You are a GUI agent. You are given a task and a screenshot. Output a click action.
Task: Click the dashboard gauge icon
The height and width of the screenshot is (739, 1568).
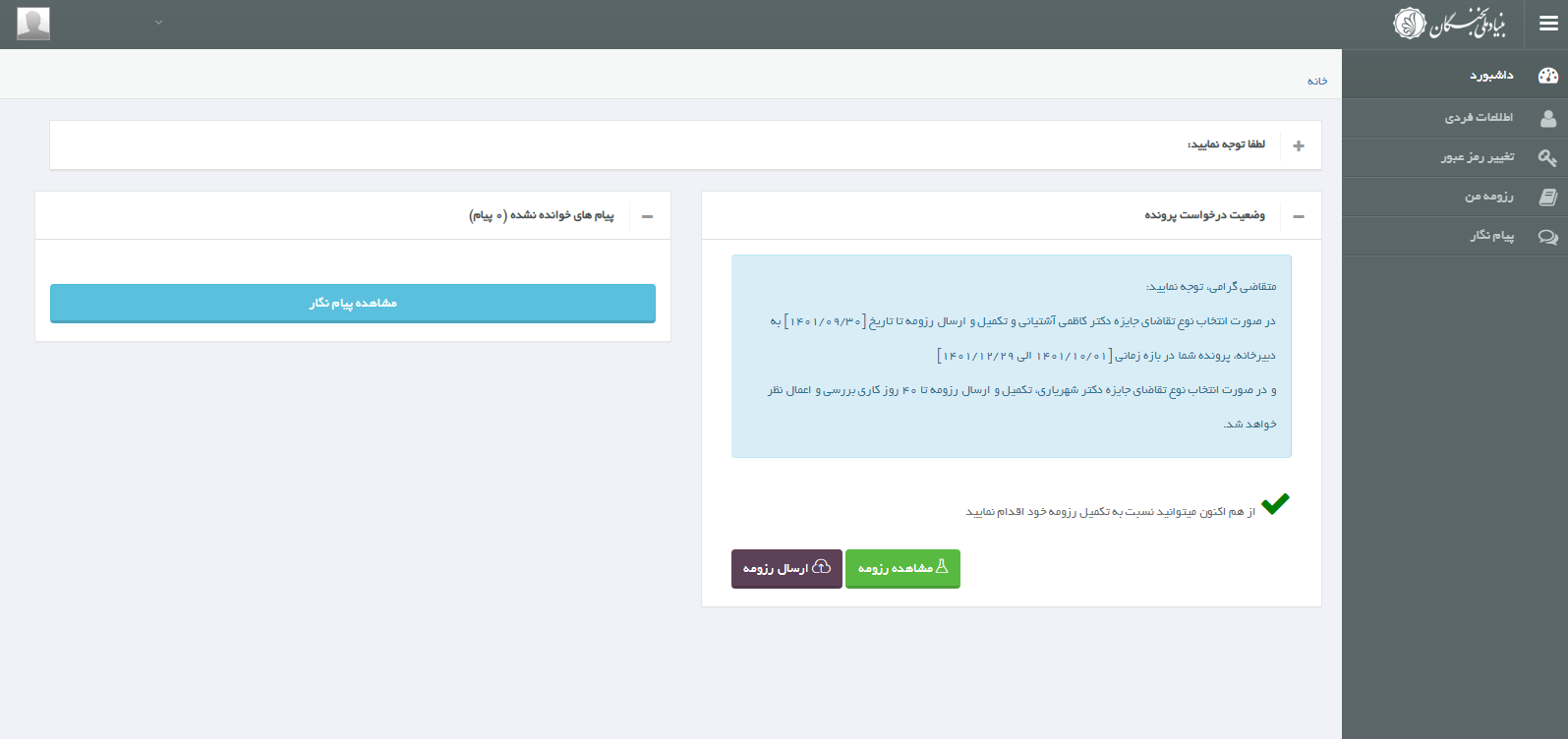coord(1548,76)
